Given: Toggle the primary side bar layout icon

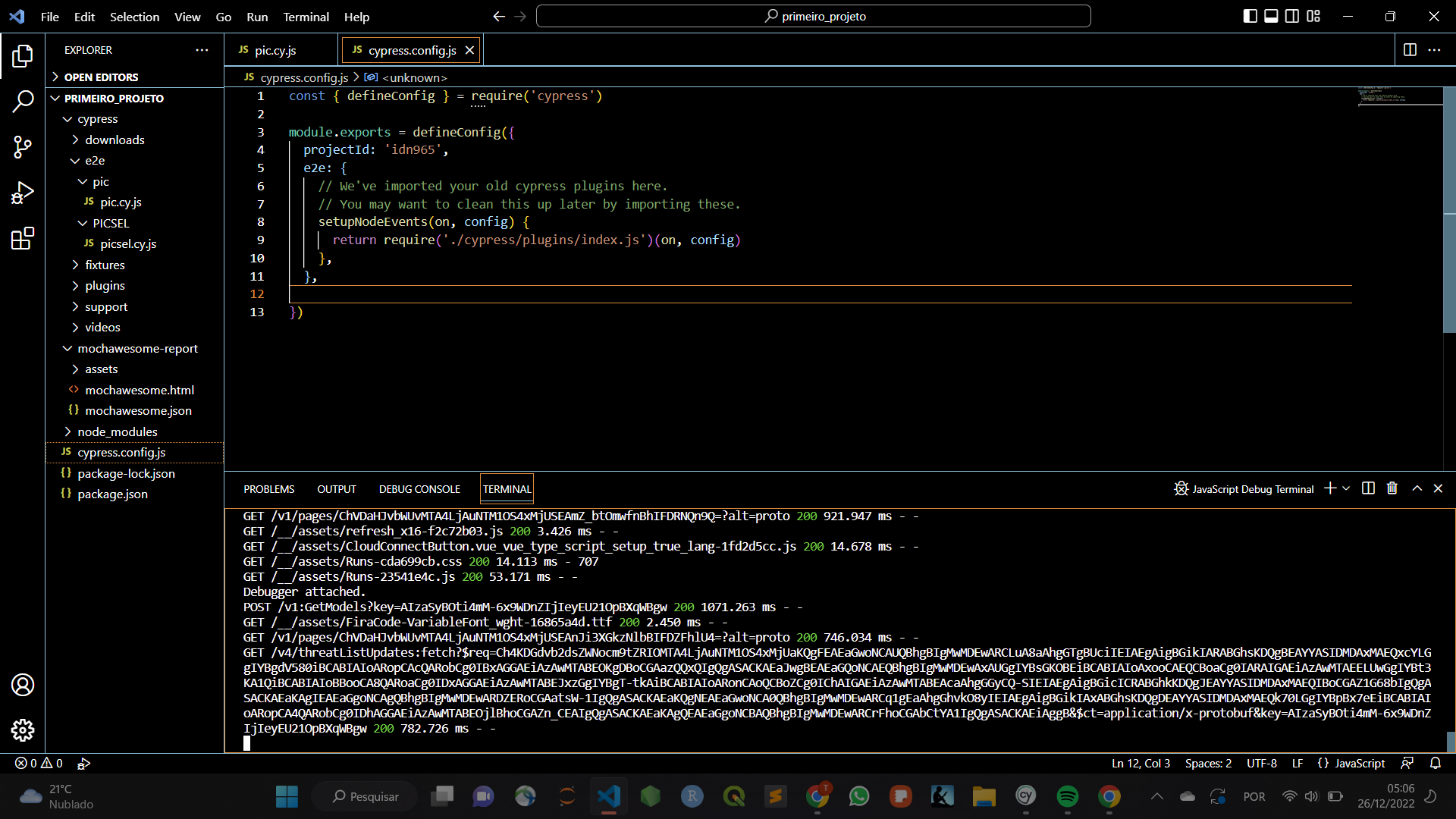Looking at the screenshot, I should [1250, 16].
